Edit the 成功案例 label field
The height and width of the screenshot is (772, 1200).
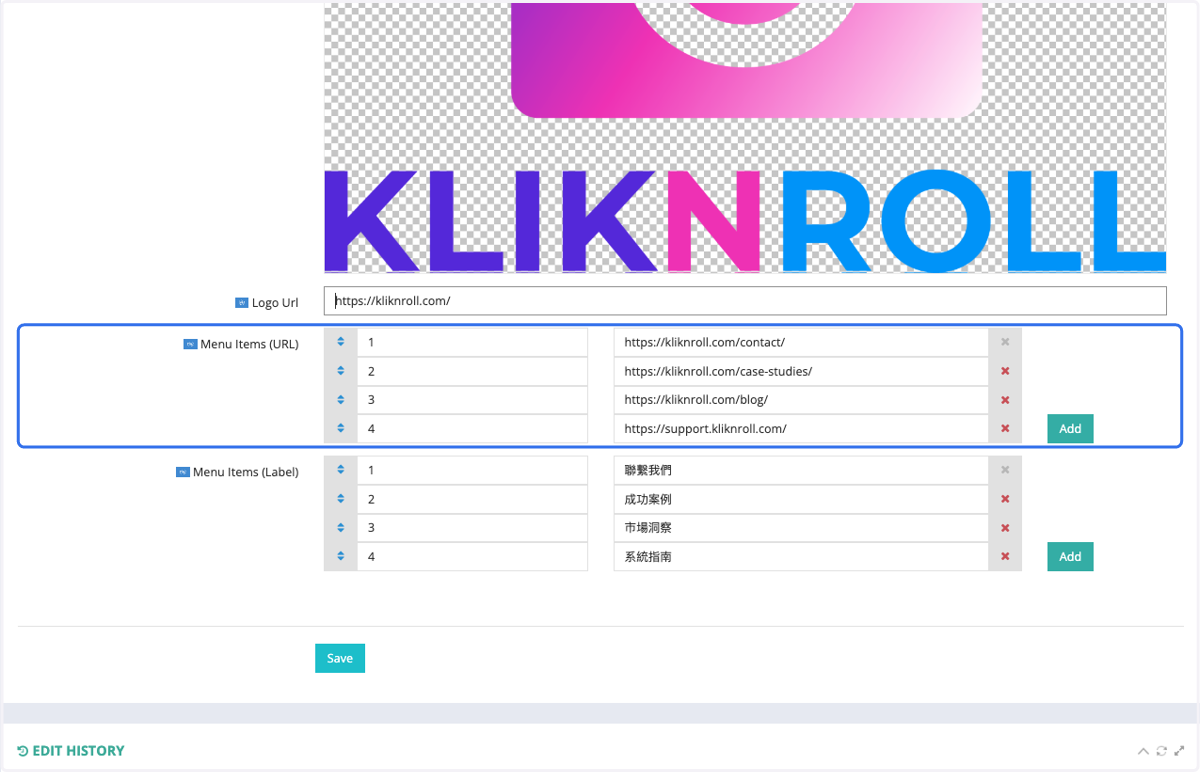tap(801, 499)
